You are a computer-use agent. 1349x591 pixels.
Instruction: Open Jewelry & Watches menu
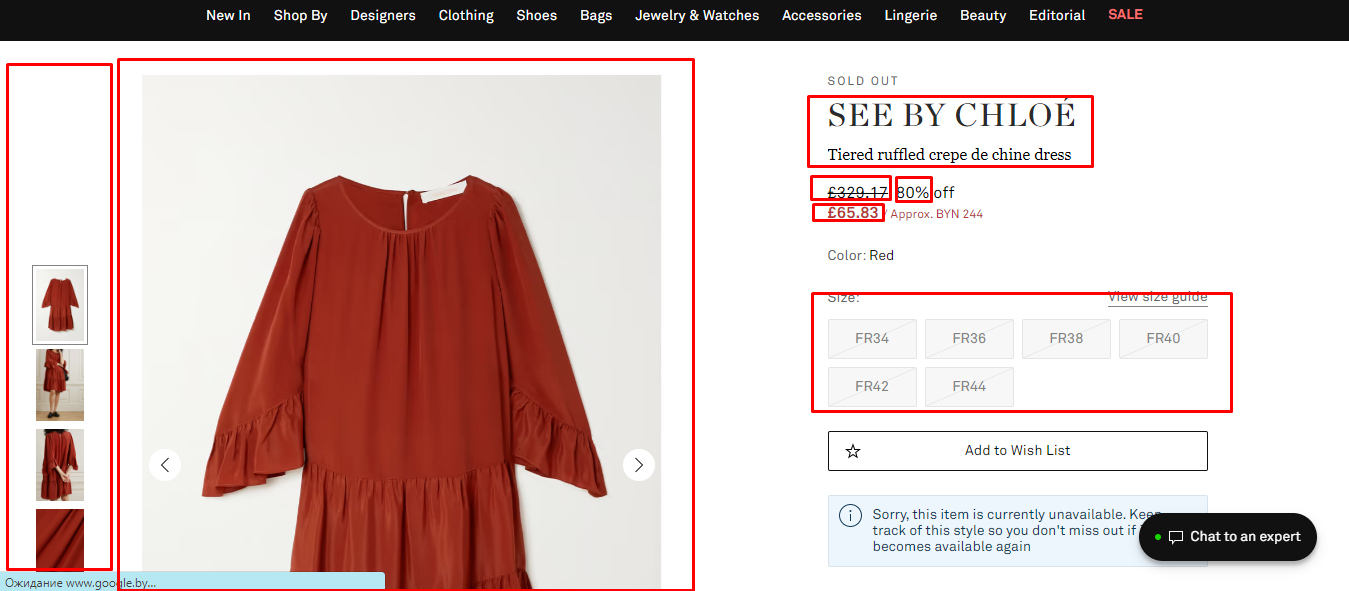(697, 15)
